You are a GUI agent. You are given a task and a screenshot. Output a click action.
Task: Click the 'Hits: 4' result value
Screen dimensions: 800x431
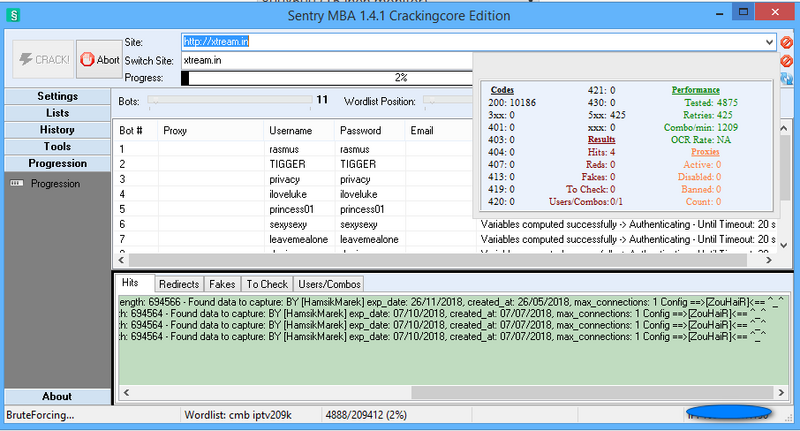601,152
